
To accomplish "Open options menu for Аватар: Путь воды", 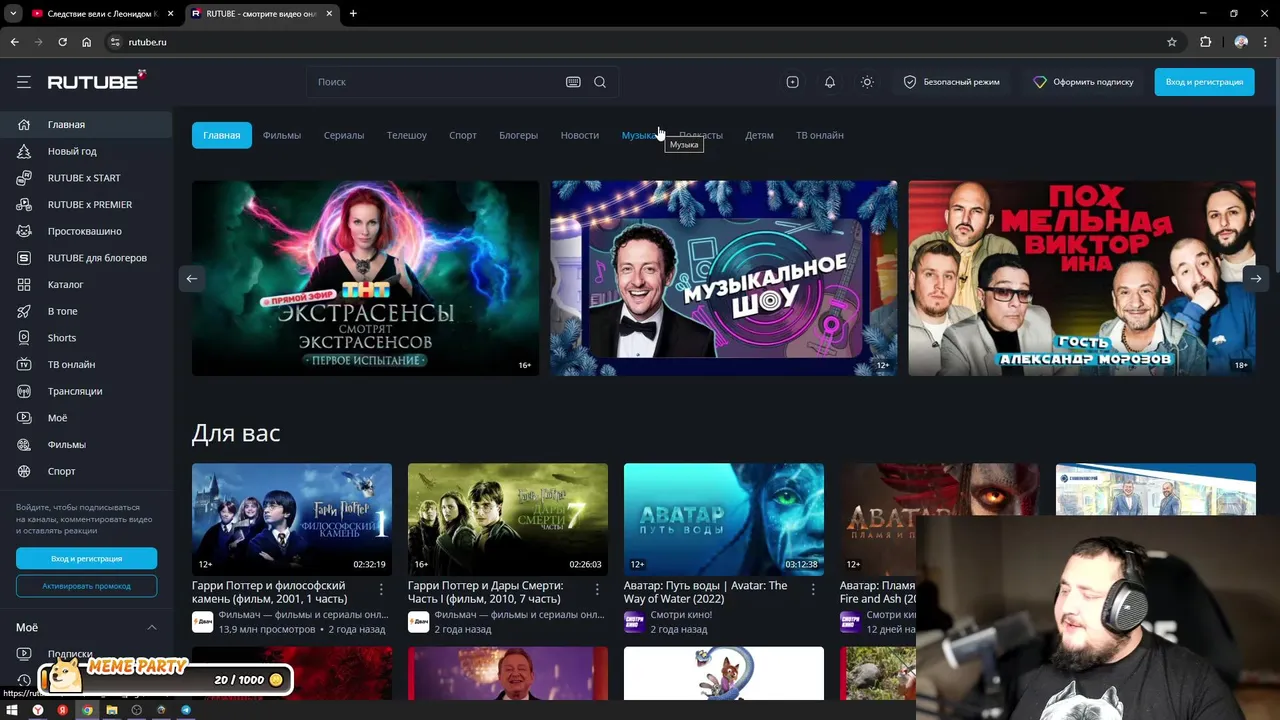I will [813, 590].
